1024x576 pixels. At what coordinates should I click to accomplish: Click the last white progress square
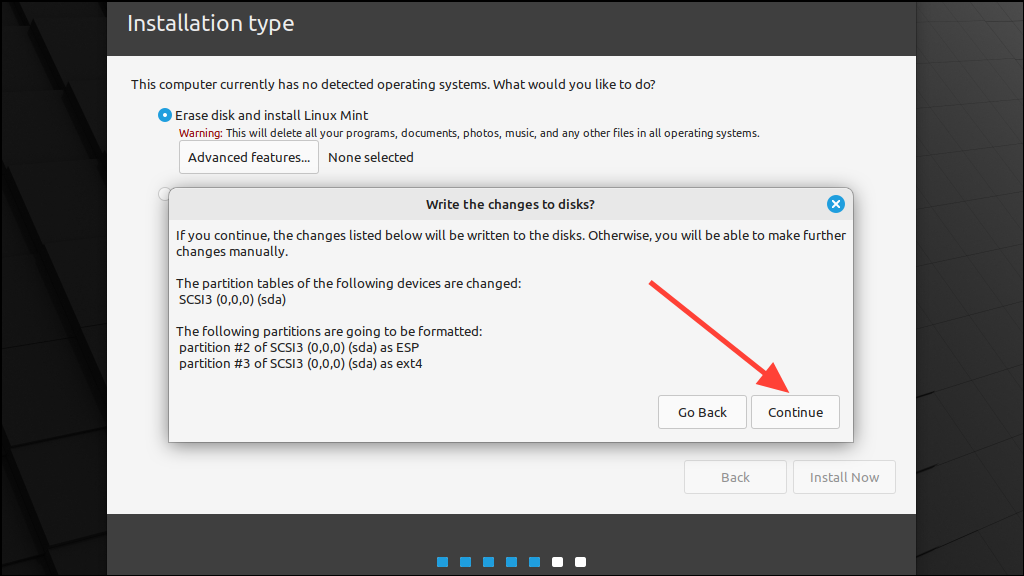coord(580,562)
